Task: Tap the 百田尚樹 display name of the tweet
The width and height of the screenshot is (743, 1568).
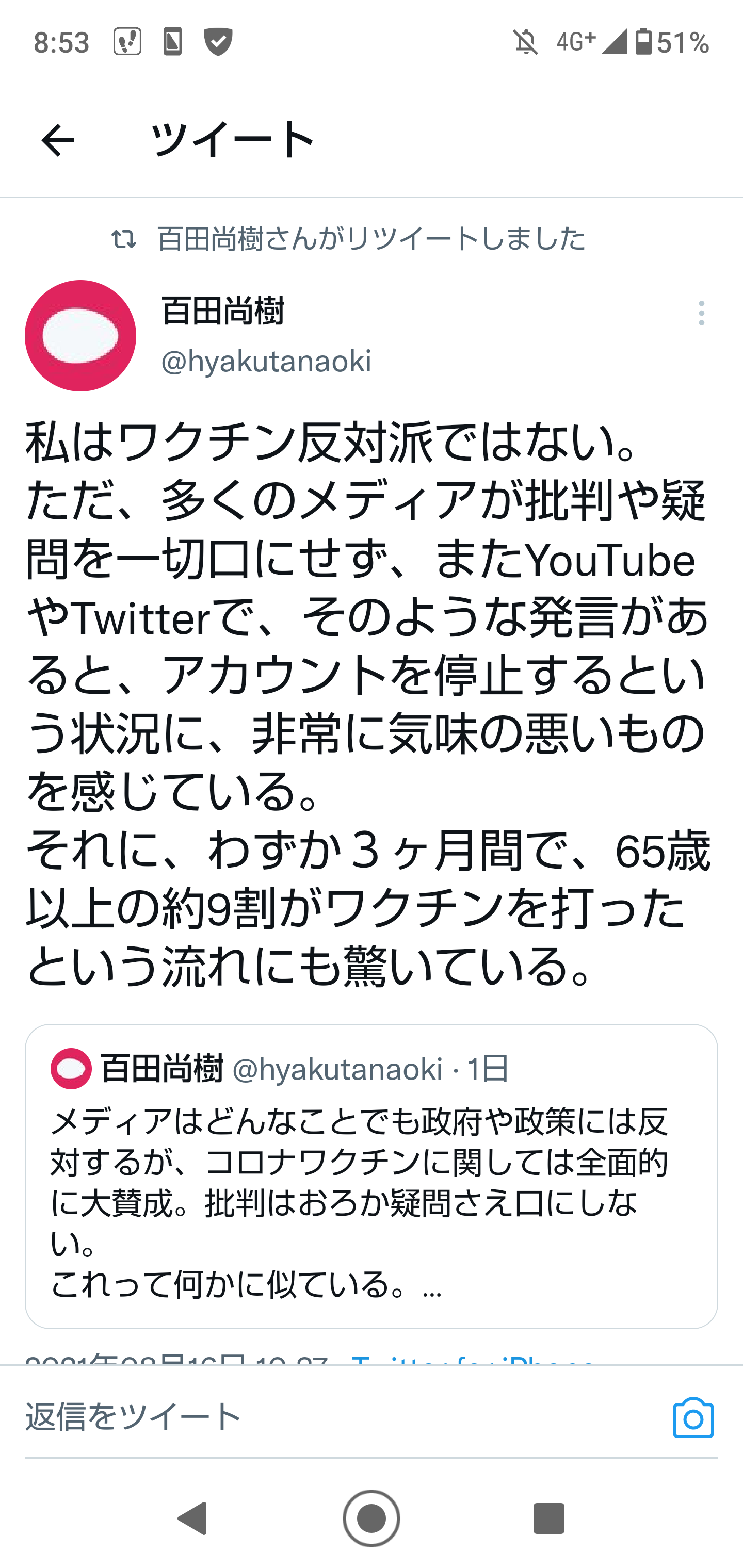Action: [223, 311]
